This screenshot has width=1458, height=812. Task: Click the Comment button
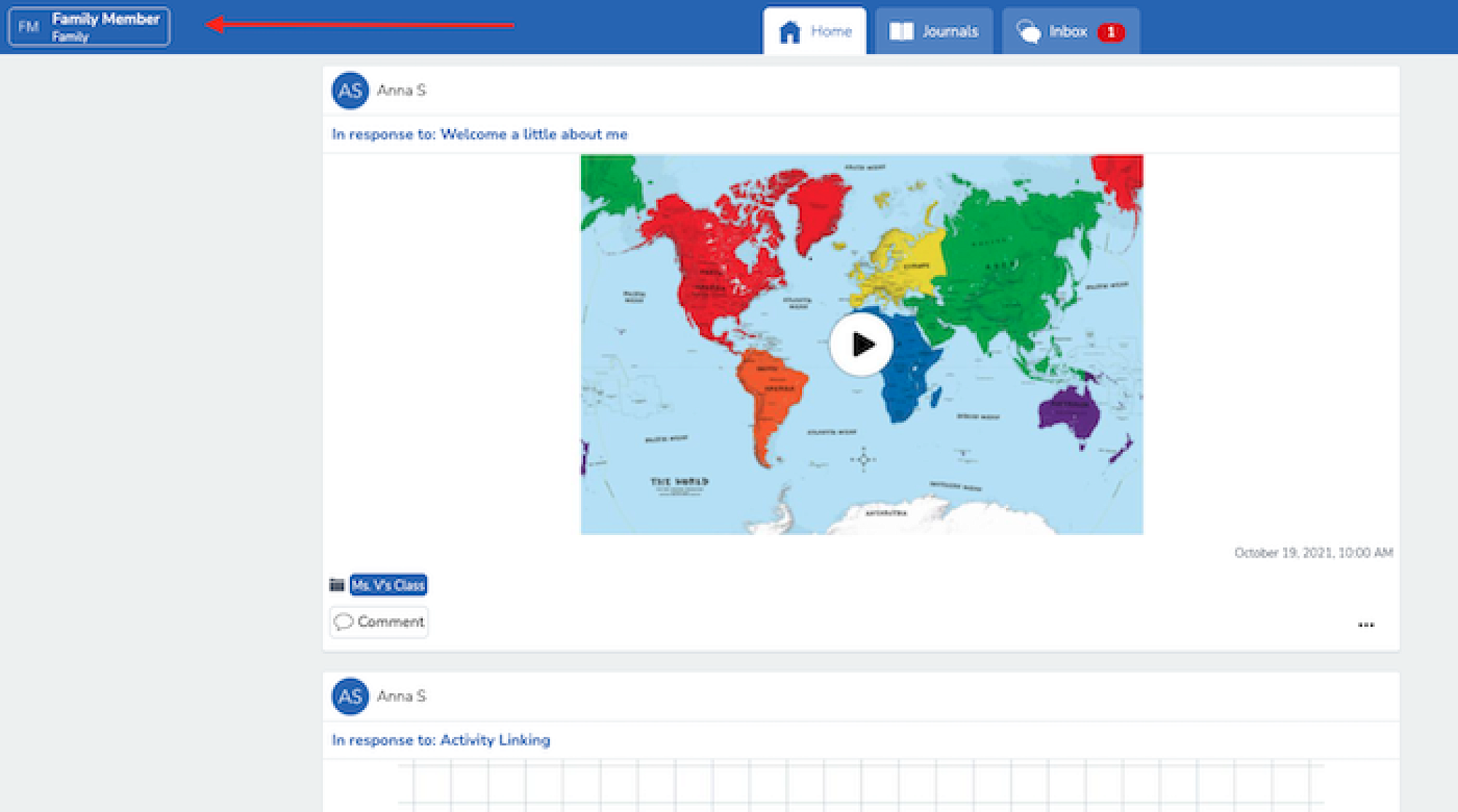pyautogui.click(x=379, y=622)
